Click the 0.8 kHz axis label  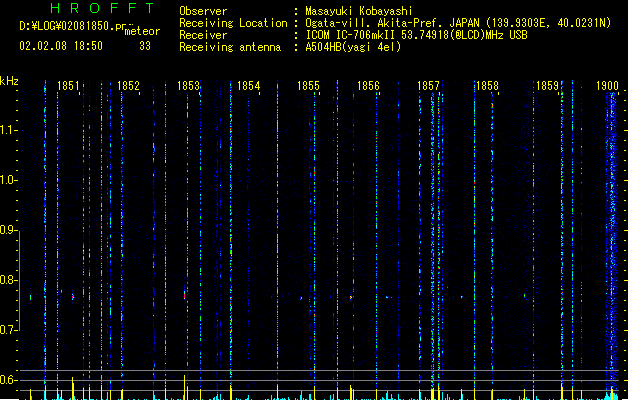(8, 280)
